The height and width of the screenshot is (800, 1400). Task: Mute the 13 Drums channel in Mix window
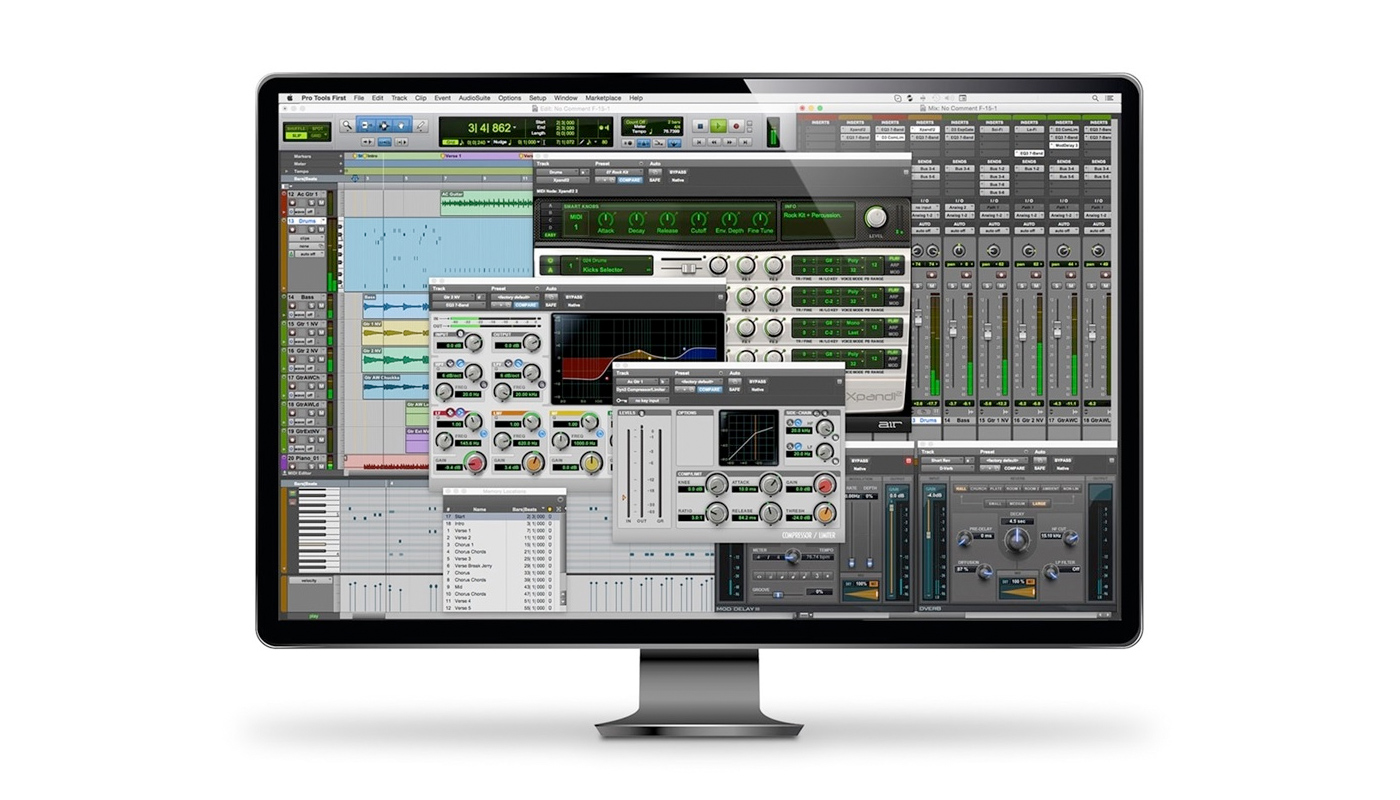pyautogui.click(x=931, y=286)
